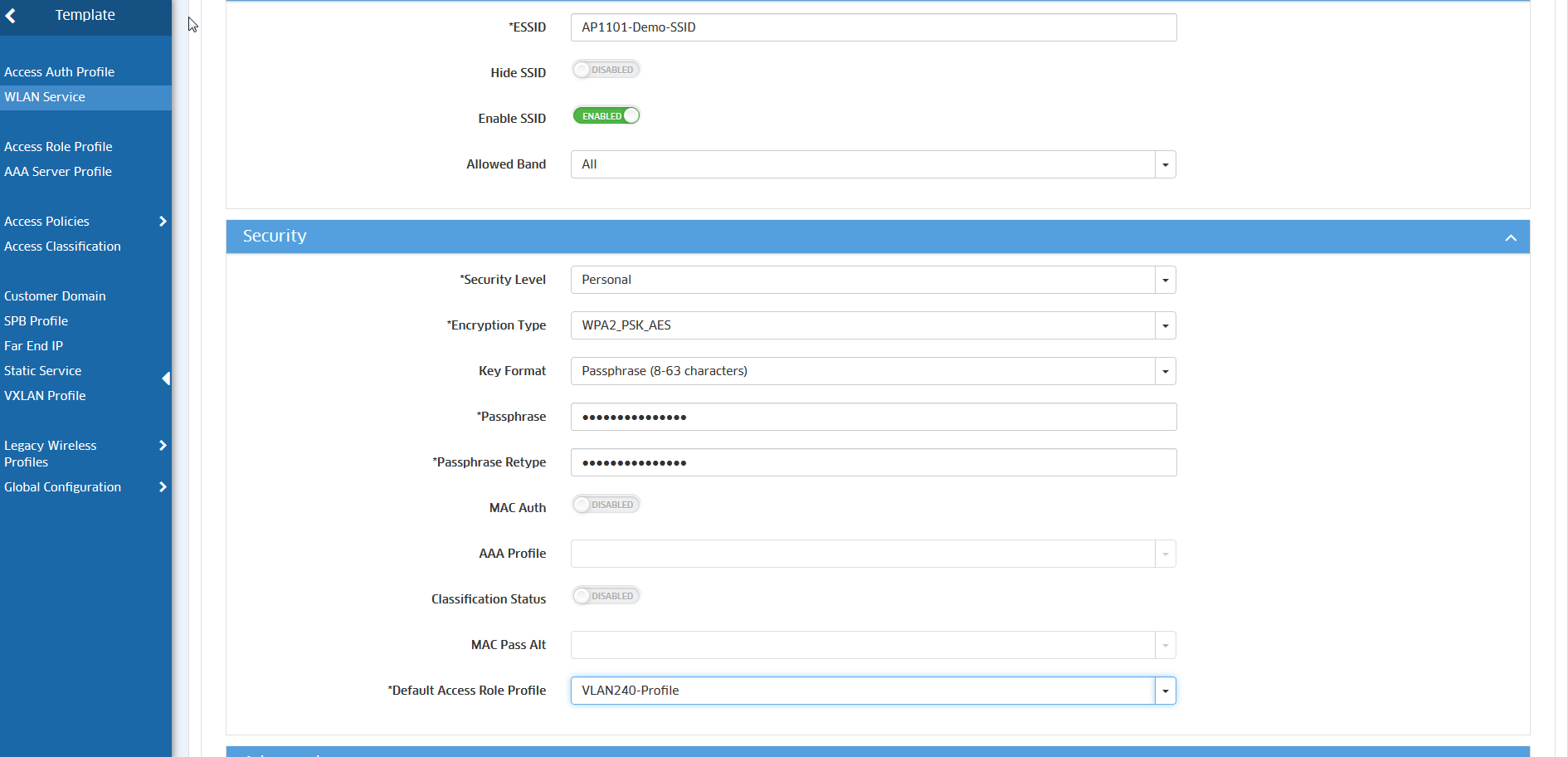
Task: Click the Passphrase Retype field
Action: tap(873, 462)
